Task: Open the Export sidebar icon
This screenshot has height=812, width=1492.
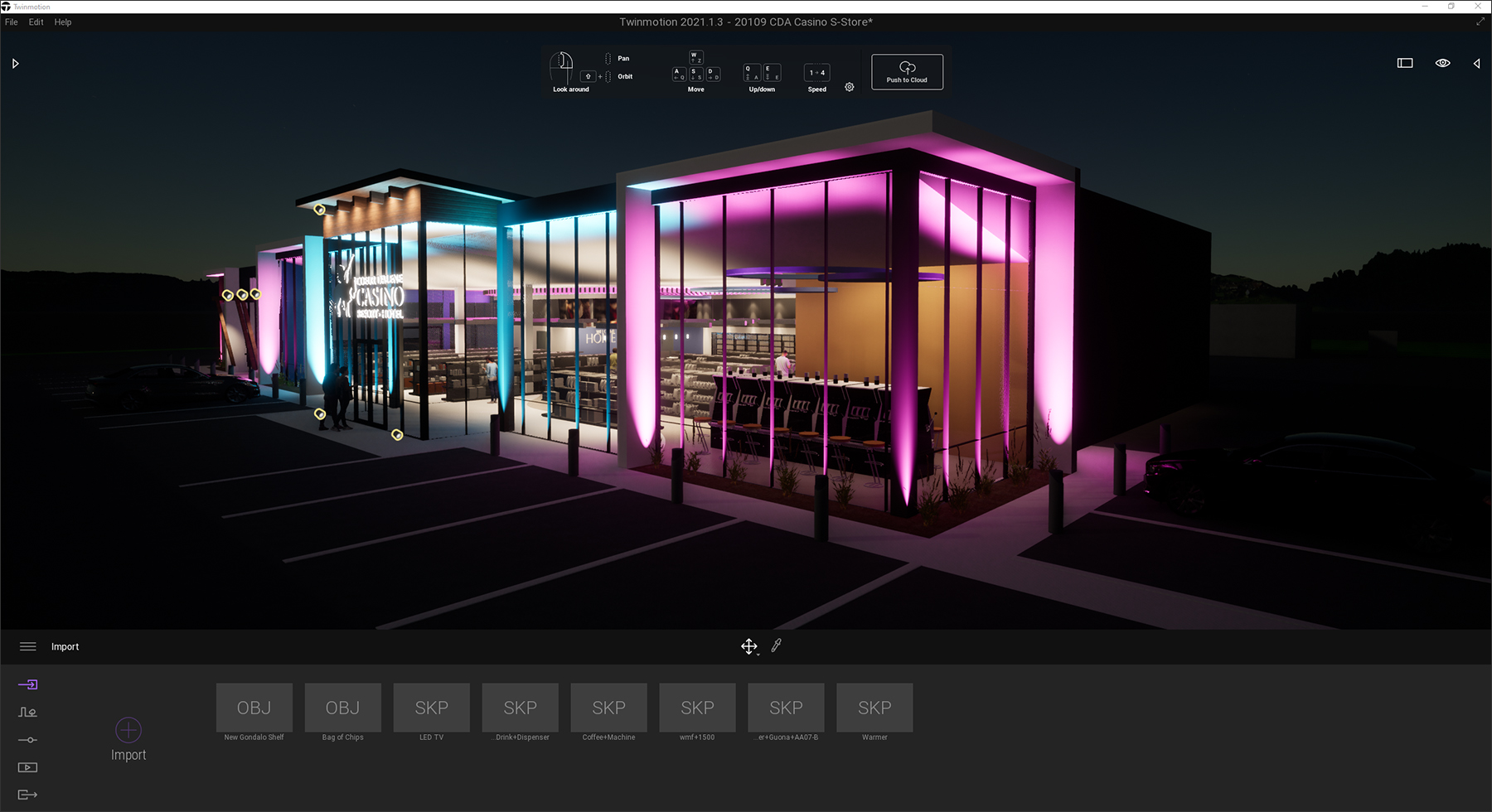Action: (28, 795)
